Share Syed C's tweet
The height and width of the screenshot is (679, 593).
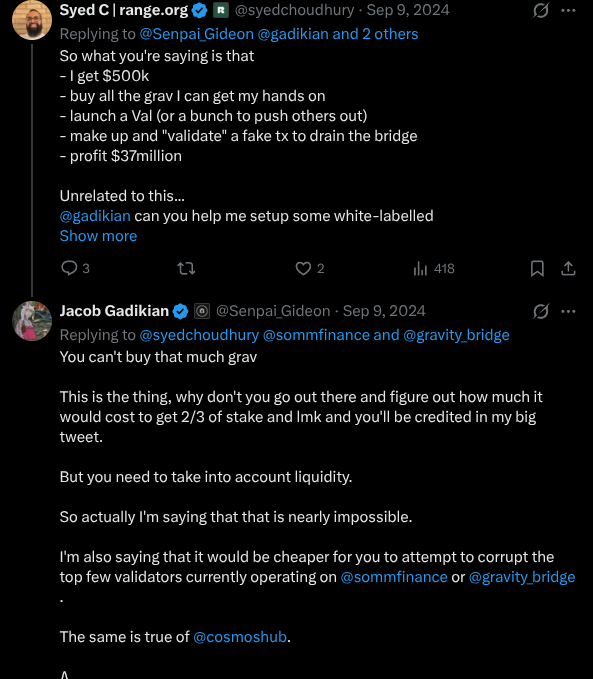[568, 268]
